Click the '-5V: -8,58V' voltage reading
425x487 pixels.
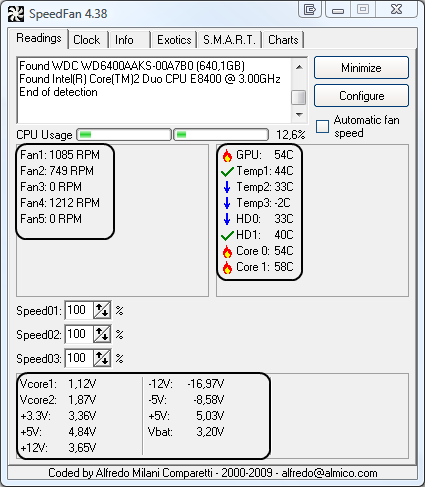[x=186, y=400]
